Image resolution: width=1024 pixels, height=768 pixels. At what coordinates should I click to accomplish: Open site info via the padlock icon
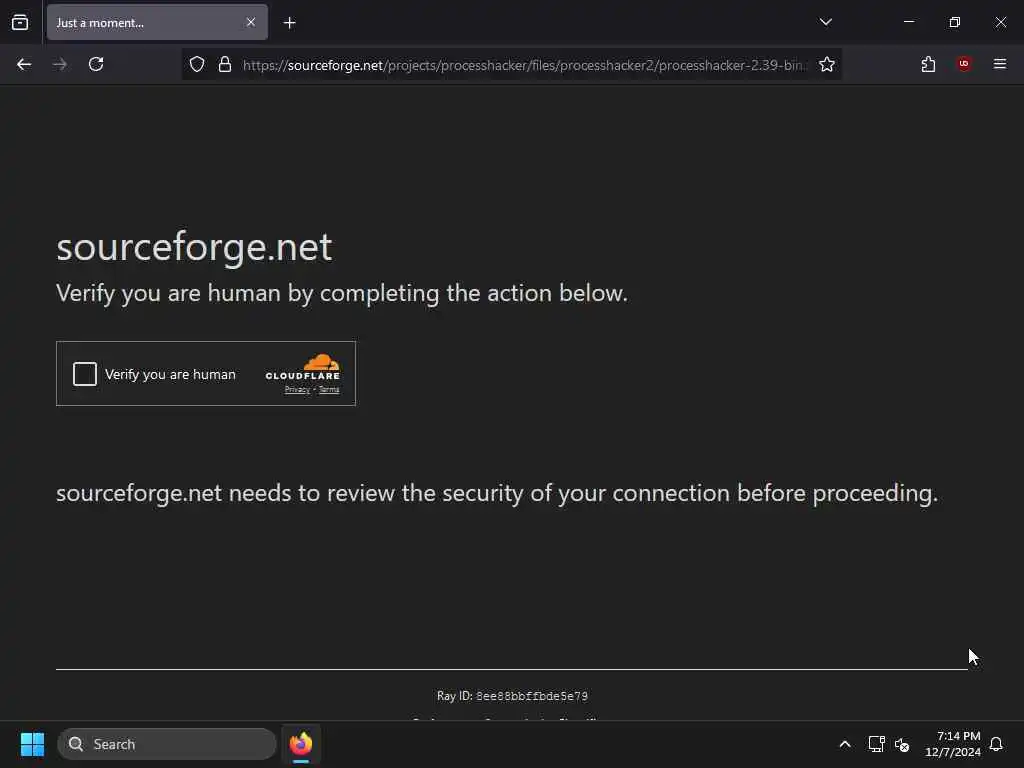tap(225, 64)
